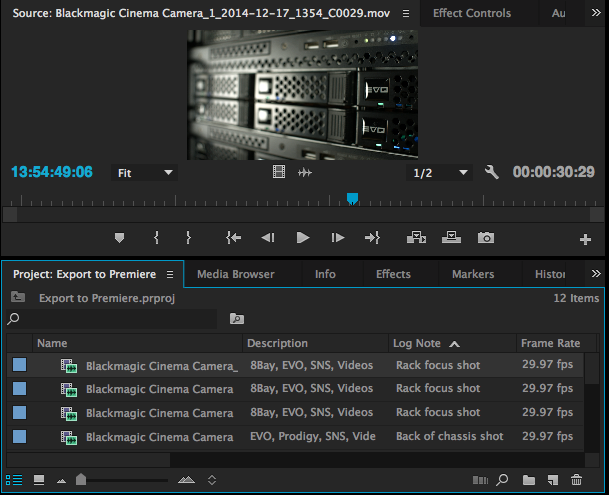Click project list vertical scrollbar
This screenshot has height=495, width=609.
point(592,369)
